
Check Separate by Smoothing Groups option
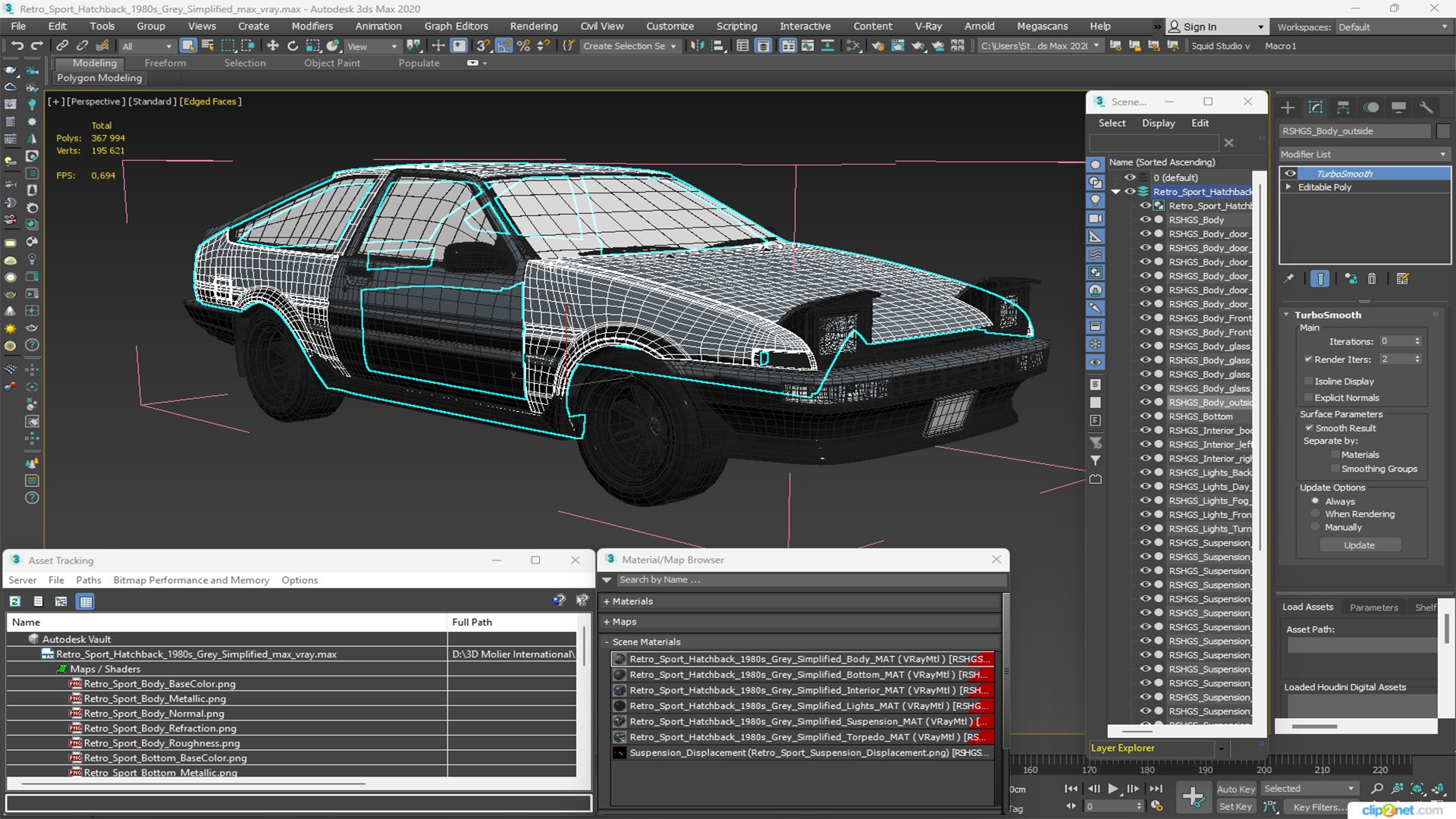tap(1335, 469)
